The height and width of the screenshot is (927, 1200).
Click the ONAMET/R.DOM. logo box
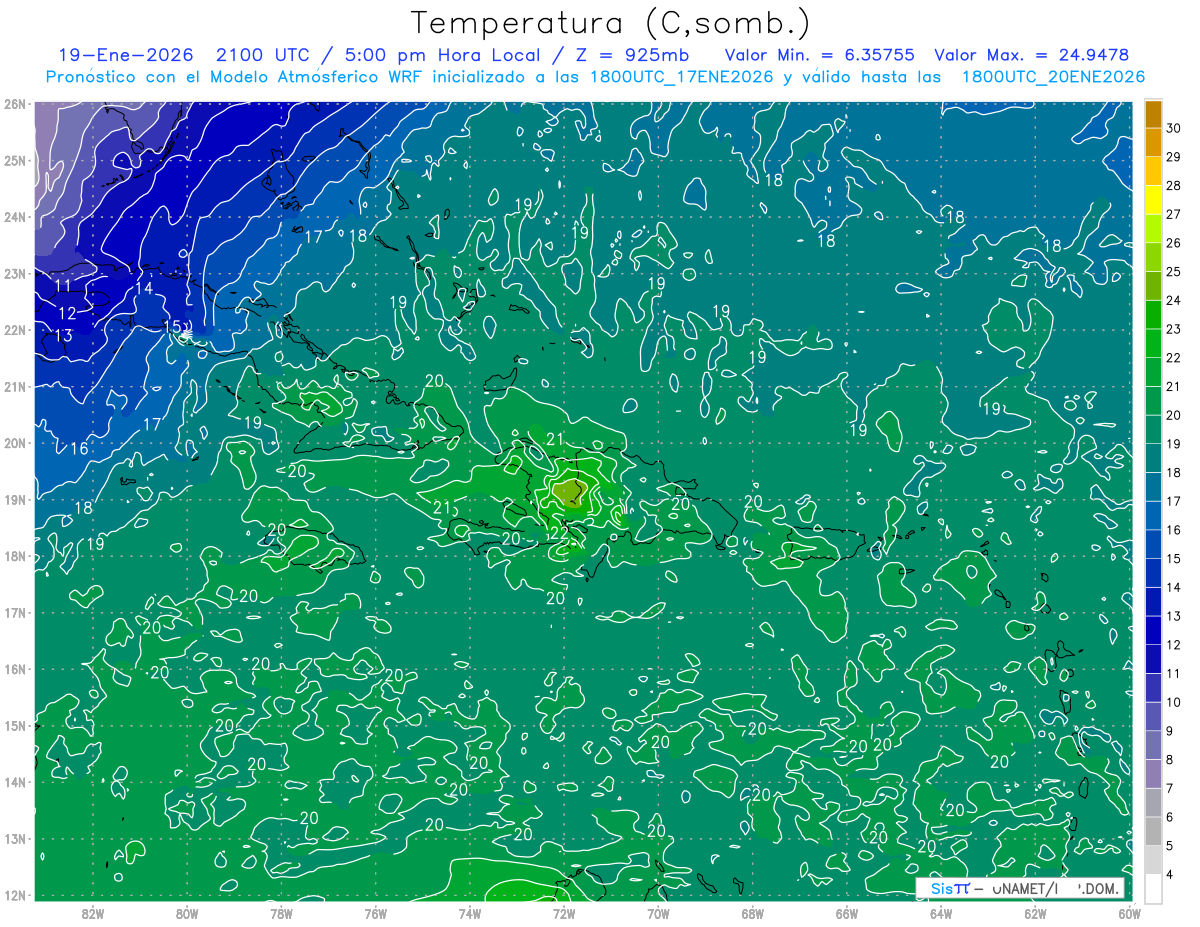[x=1021, y=888]
